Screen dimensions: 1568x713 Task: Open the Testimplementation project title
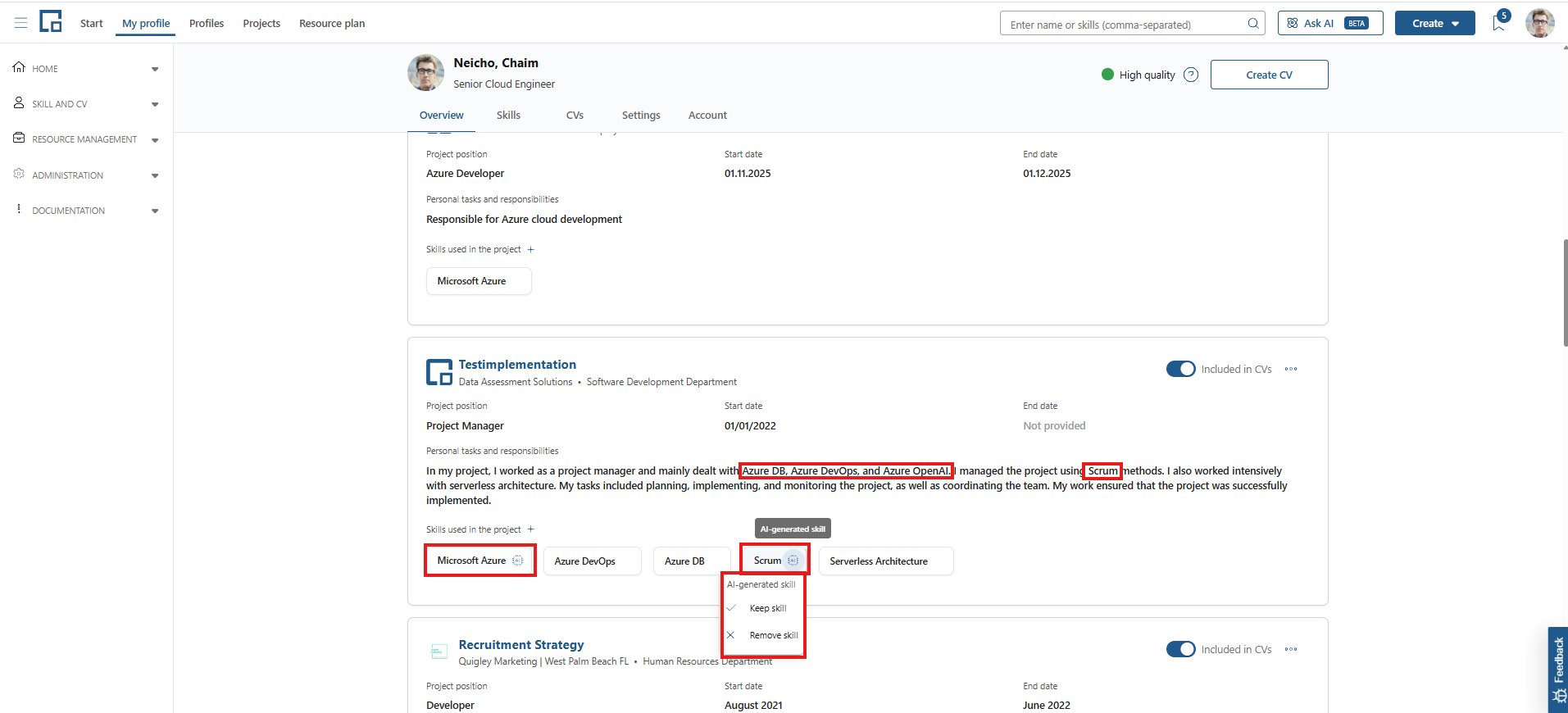517,365
